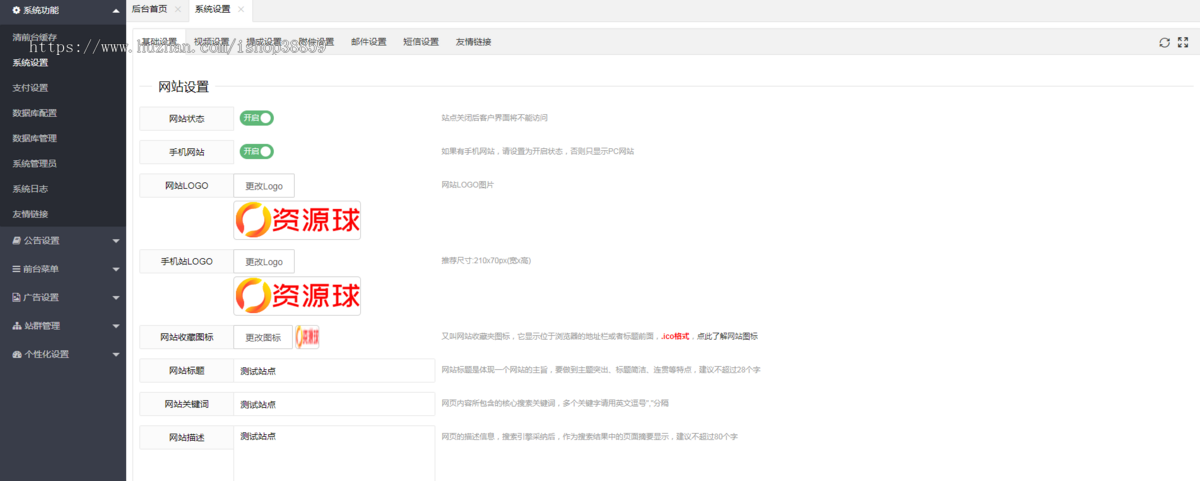Screen dimensions: 1200x481
Task: Click the fullscreen expand icon
Action: pyautogui.click(x=1183, y=42)
